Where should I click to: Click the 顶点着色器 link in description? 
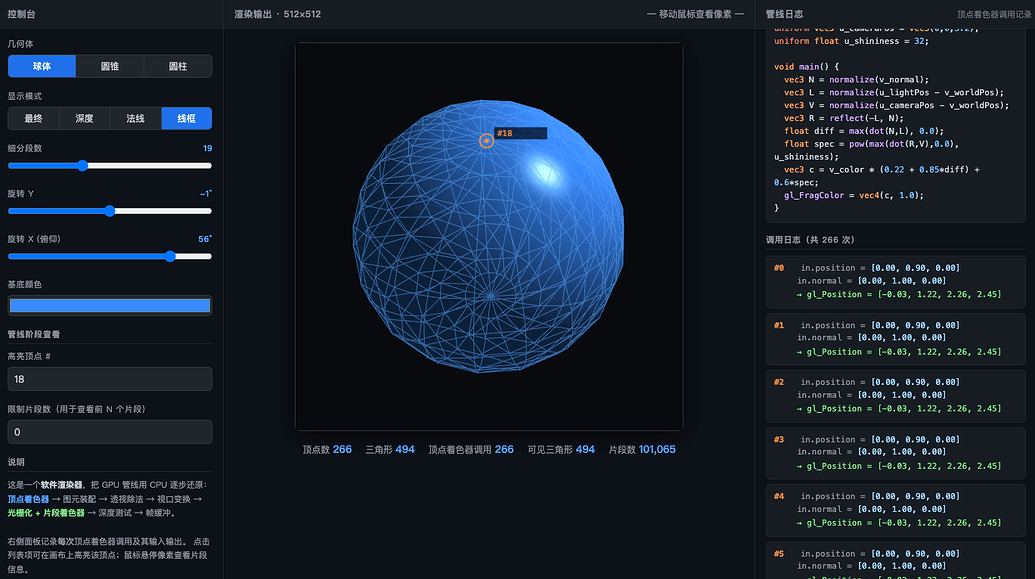[x=28, y=499]
